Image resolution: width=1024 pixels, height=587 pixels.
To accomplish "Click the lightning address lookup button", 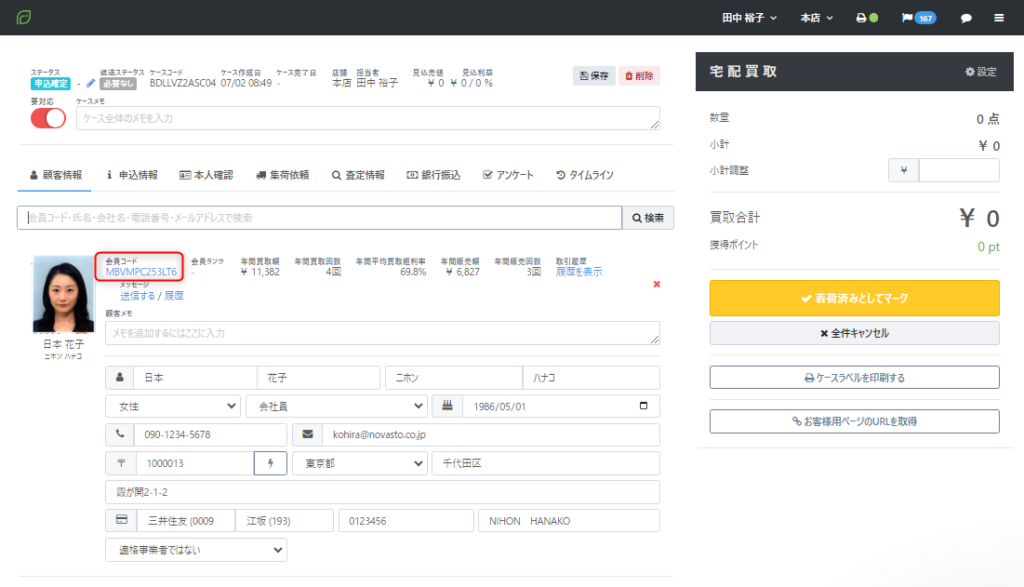I will [x=270, y=463].
